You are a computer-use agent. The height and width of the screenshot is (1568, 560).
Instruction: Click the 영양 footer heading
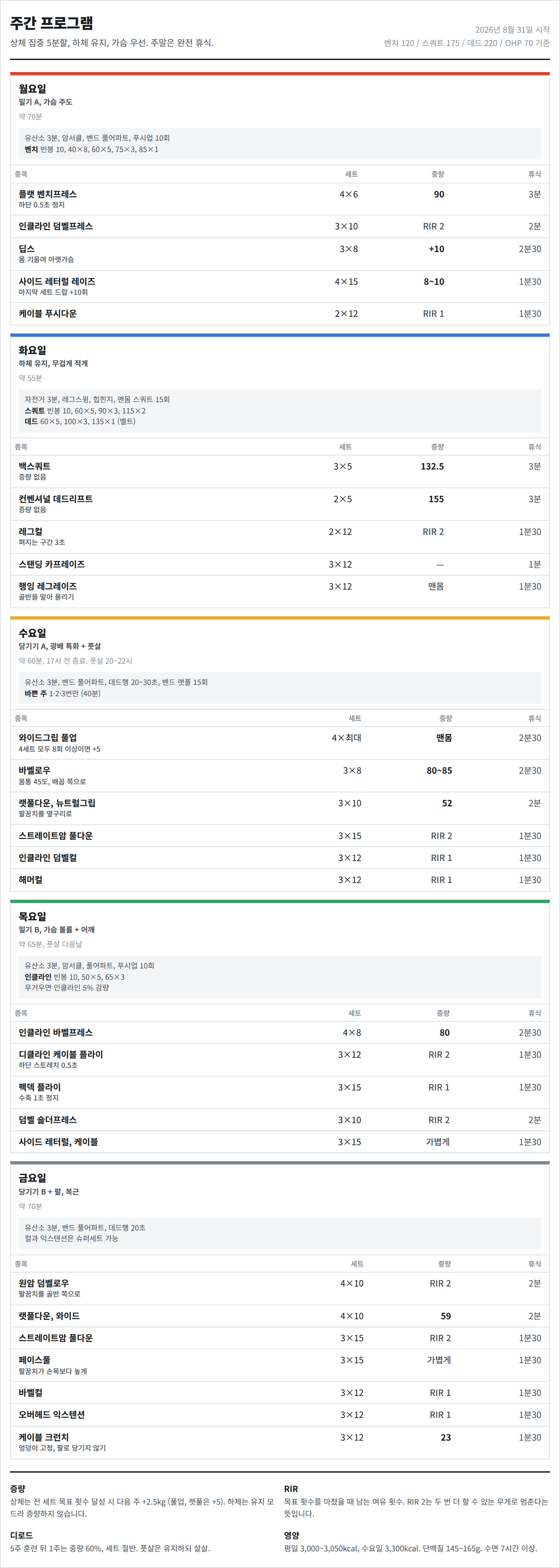292,1535
